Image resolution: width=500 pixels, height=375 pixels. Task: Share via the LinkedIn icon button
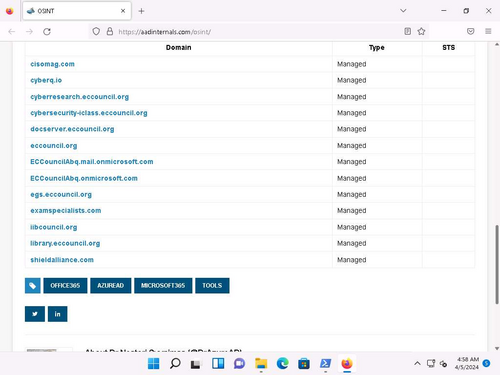pos(58,314)
